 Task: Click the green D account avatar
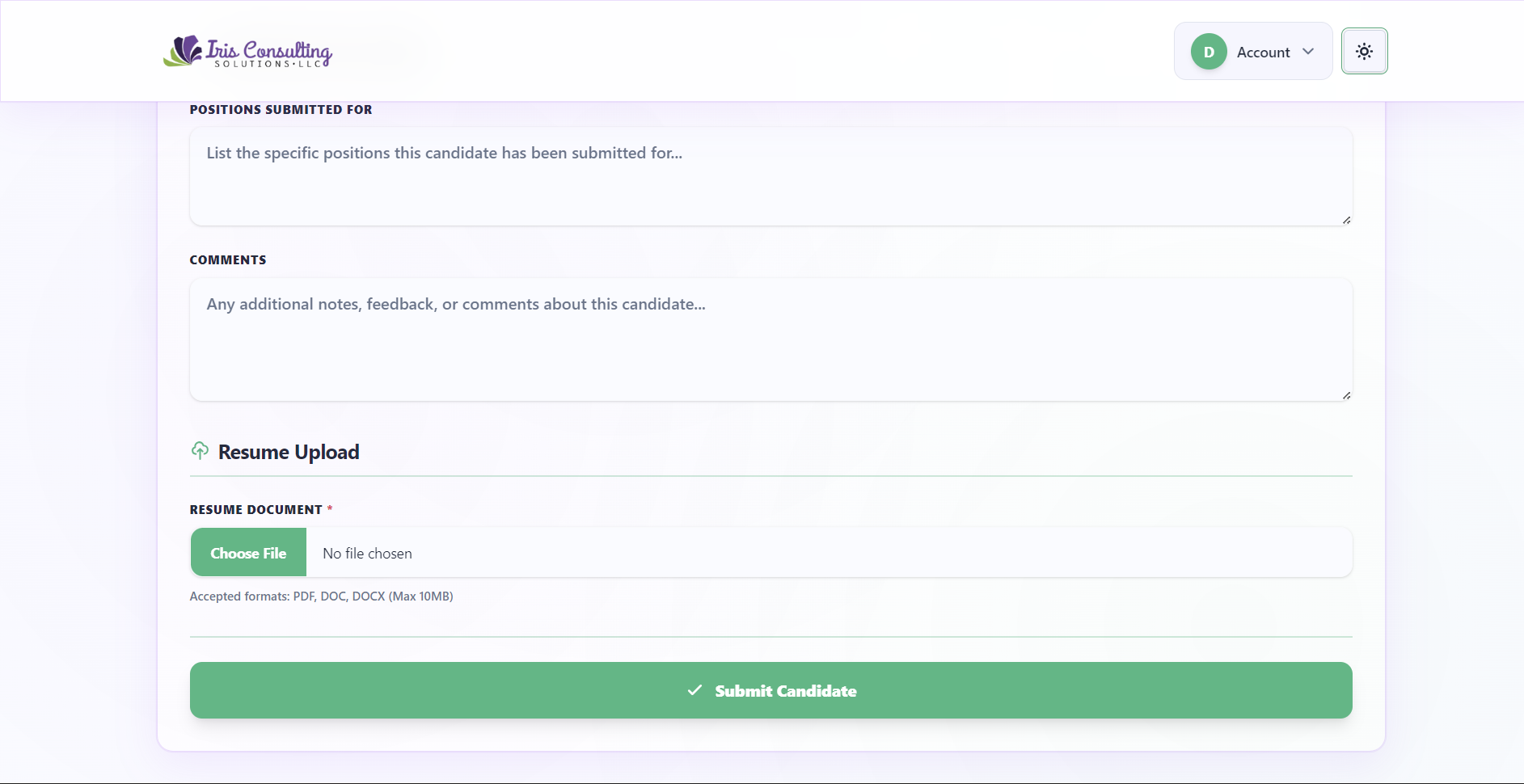(1209, 52)
